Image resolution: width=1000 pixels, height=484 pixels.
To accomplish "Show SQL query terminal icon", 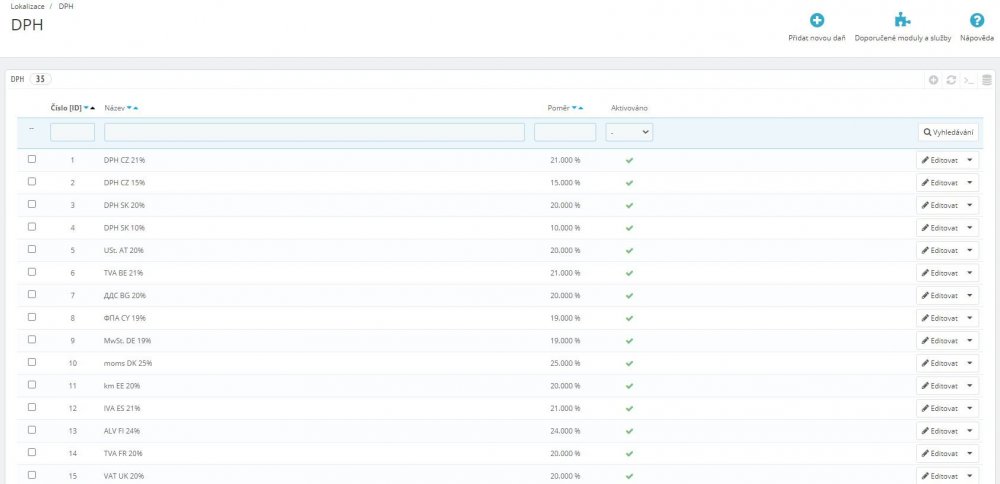I will tap(969, 80).
